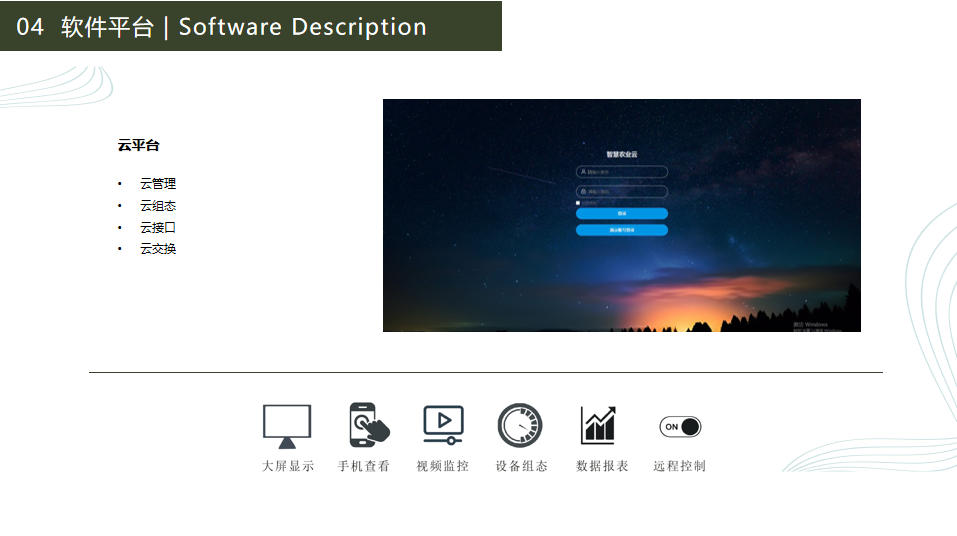Click the user icon in username field
957x536 pixels.
tap(583, 172)
